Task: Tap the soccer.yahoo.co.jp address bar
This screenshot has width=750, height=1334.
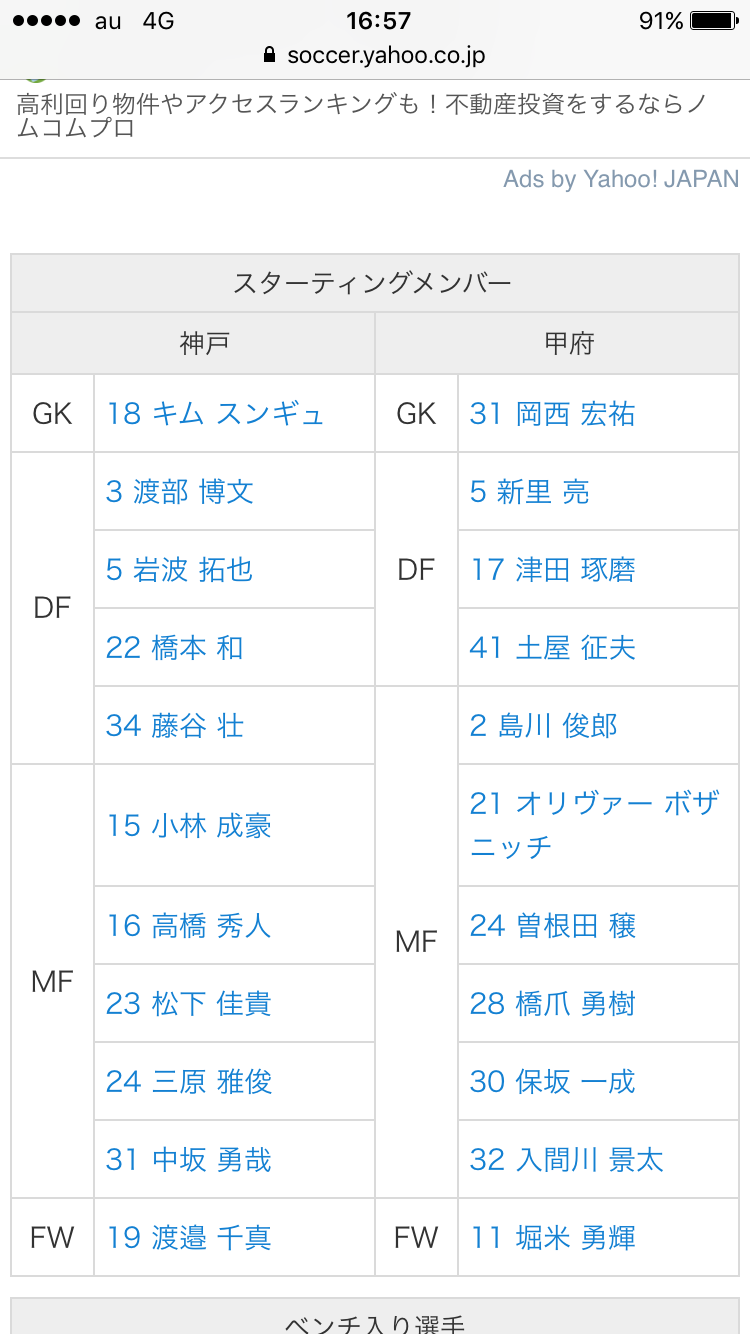Action: click(x=375, y=55)
